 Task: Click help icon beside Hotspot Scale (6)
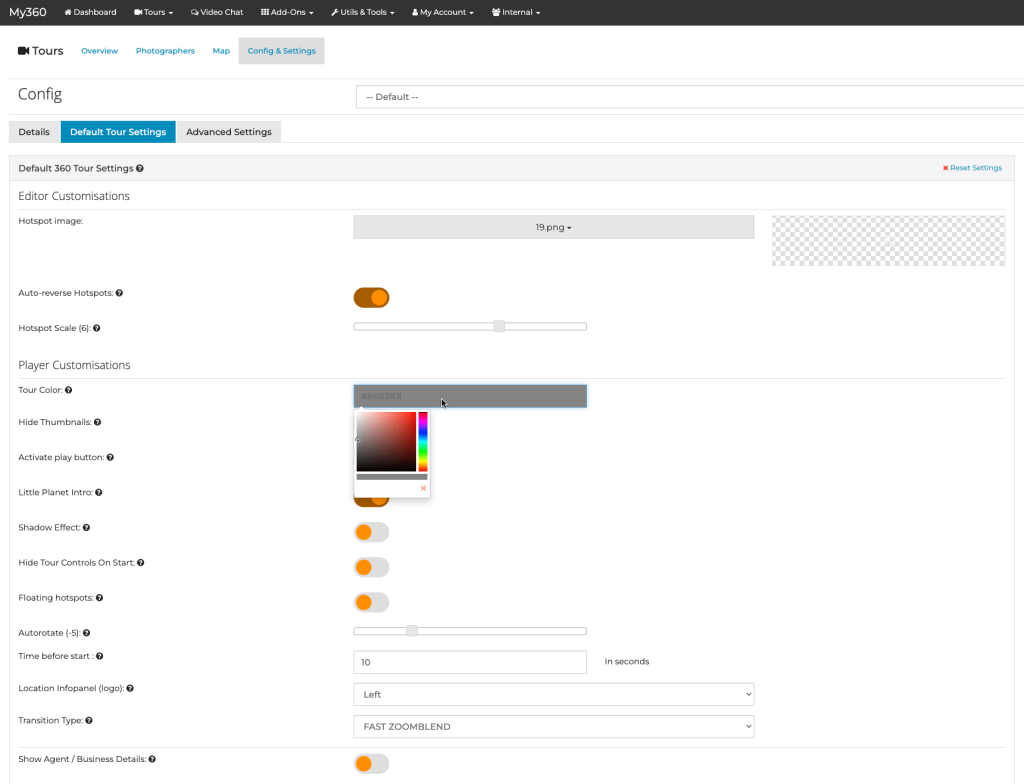click(97, 328)
